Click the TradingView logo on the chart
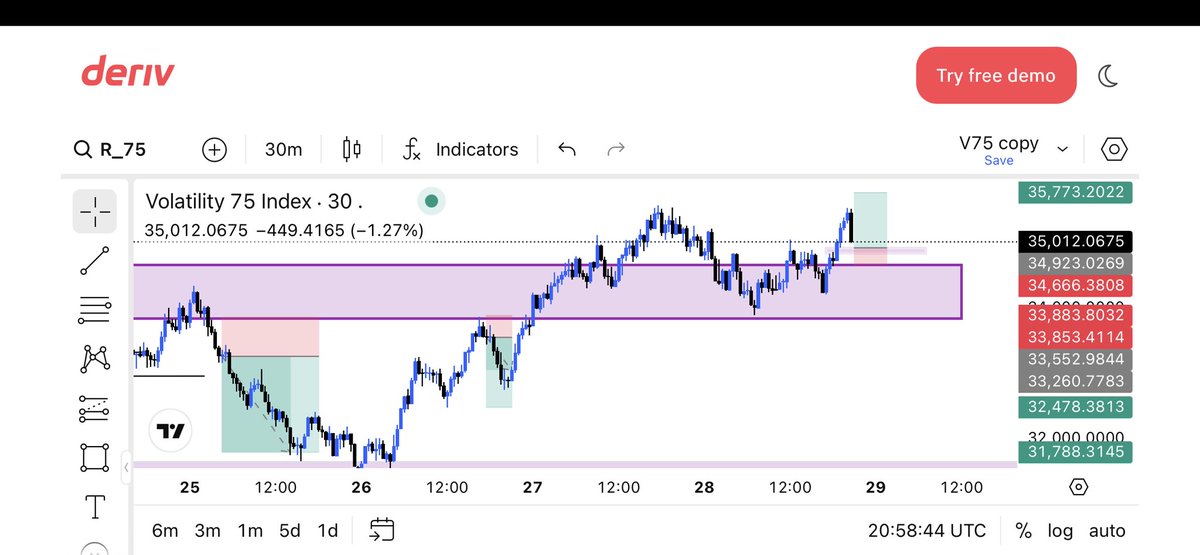 tap(170, 432)
